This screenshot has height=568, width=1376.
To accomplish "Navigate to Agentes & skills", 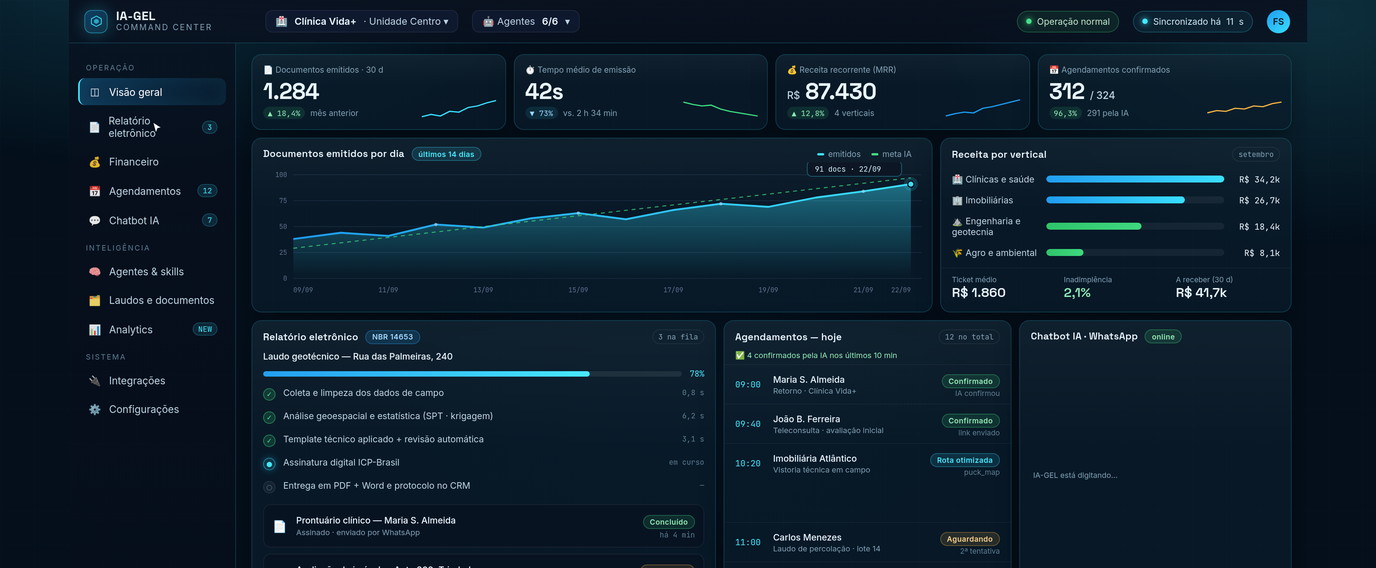I will tap(152, 272).
